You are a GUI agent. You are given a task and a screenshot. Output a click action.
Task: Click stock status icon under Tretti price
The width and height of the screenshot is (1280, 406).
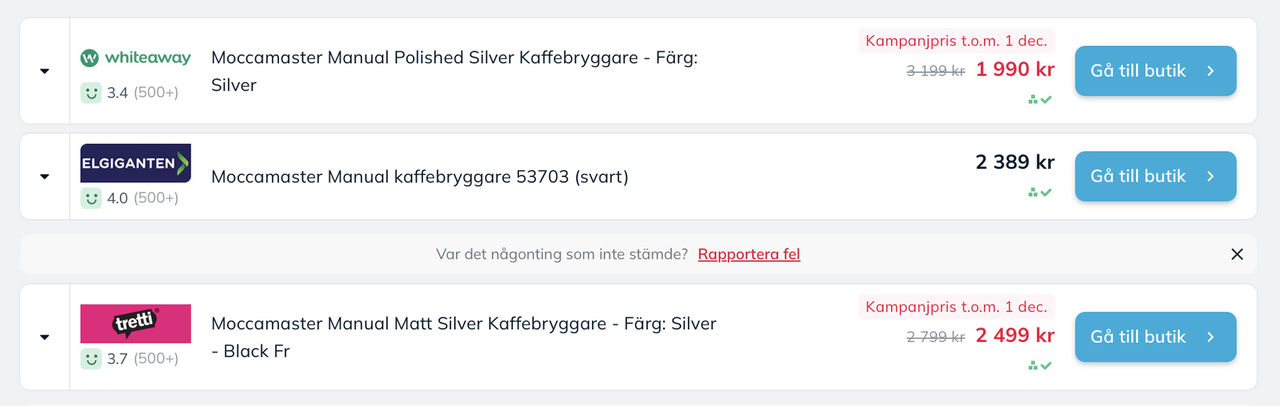1040,366
